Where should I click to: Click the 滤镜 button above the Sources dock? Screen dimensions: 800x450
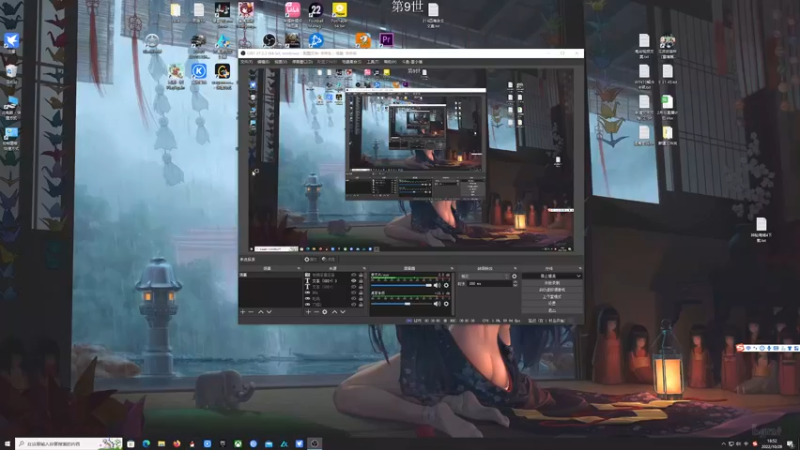coord(329,259)
